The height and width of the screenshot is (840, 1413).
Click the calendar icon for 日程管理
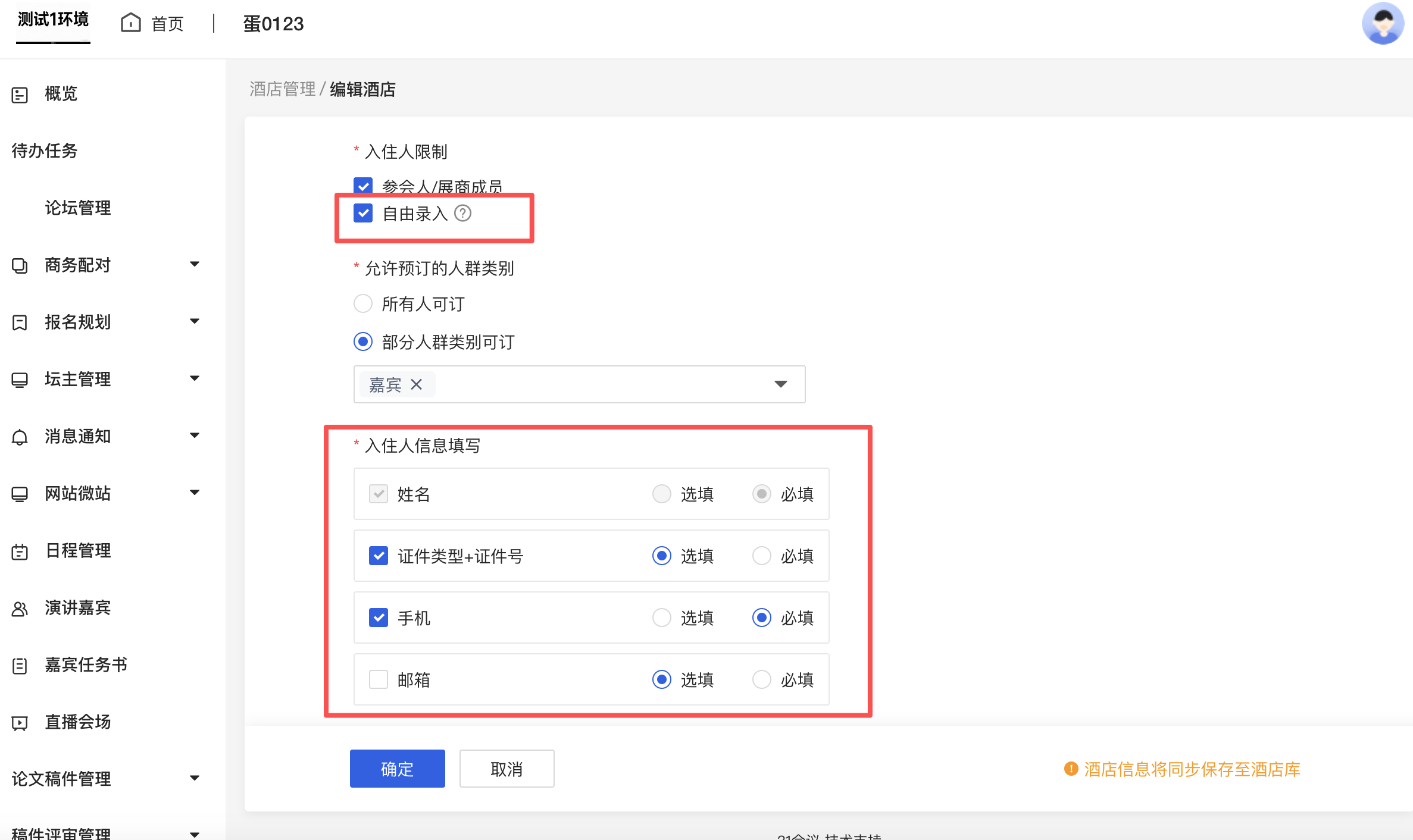point(20,551)
